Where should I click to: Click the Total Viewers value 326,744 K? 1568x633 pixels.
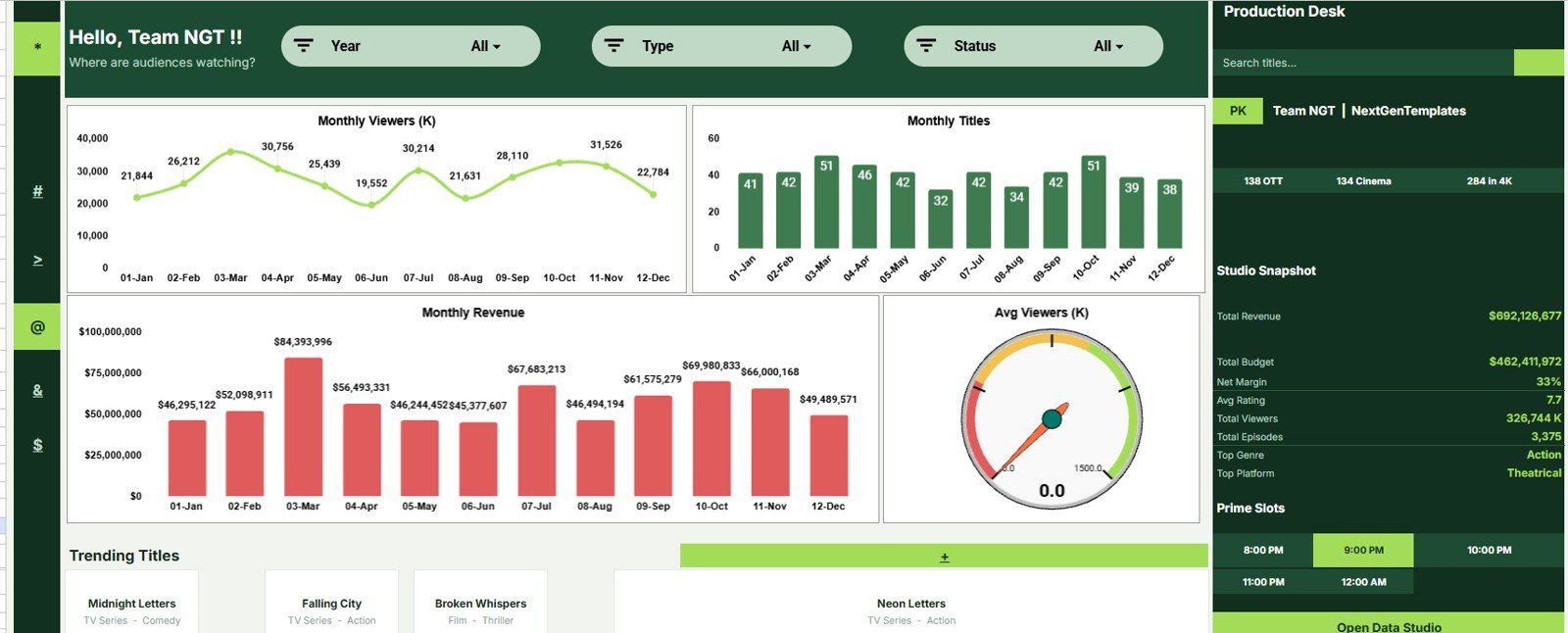[x=1534, y=418]
